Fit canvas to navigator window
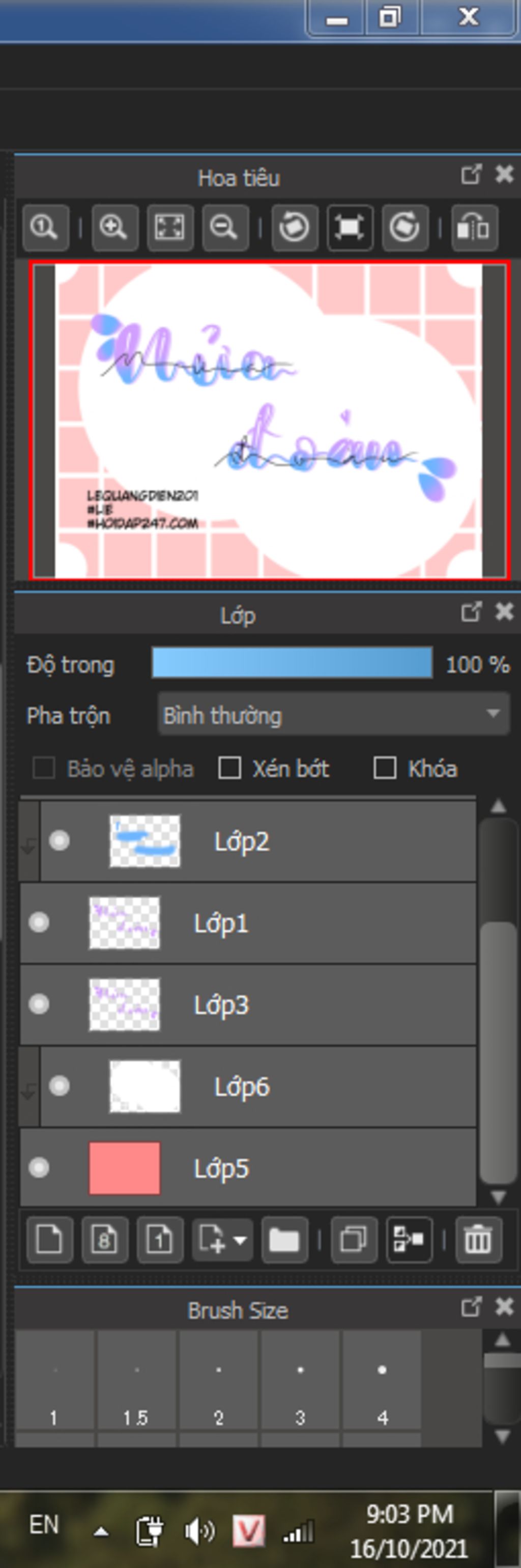This screenshot has height=1568, width=521. (x=170, y=228)
